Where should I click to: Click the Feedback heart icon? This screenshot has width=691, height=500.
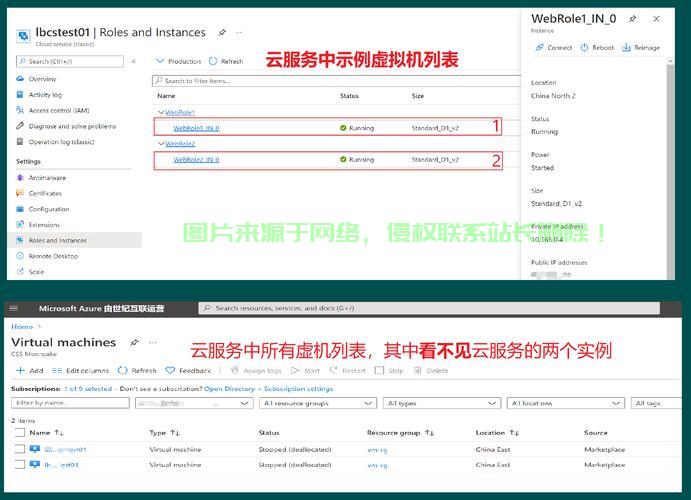pos(170,370)
